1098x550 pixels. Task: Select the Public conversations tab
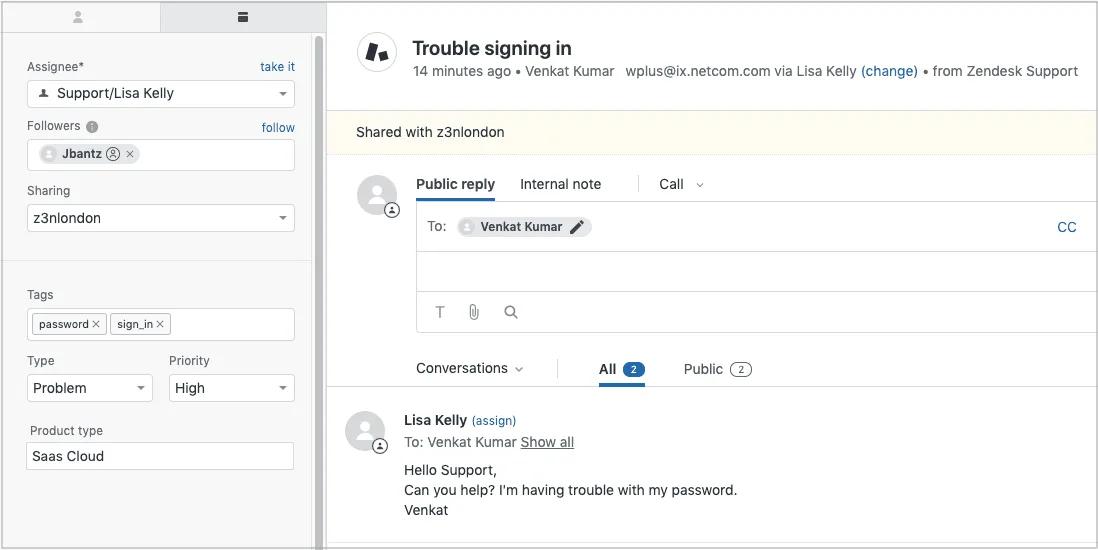[718, 369]
